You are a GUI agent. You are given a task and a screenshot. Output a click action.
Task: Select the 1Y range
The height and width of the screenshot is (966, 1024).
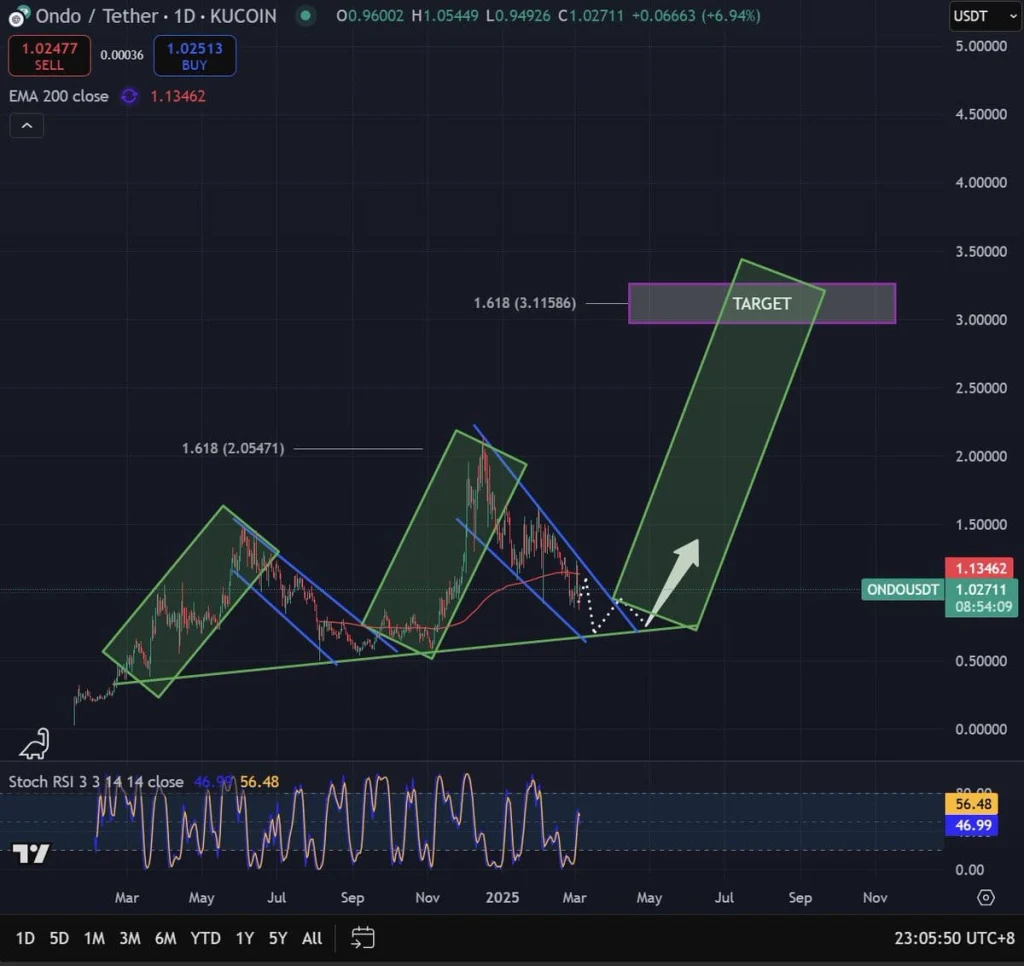tap(245, 939)
